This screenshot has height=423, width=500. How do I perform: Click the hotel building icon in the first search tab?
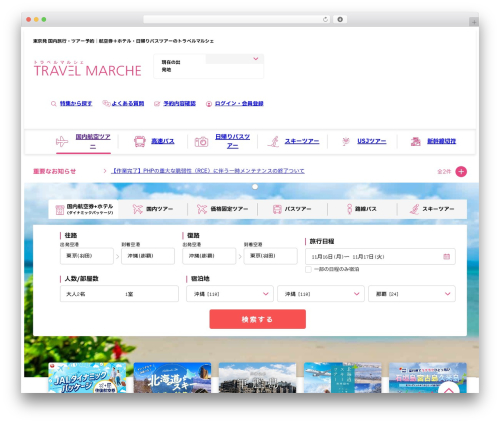[60, 210]
